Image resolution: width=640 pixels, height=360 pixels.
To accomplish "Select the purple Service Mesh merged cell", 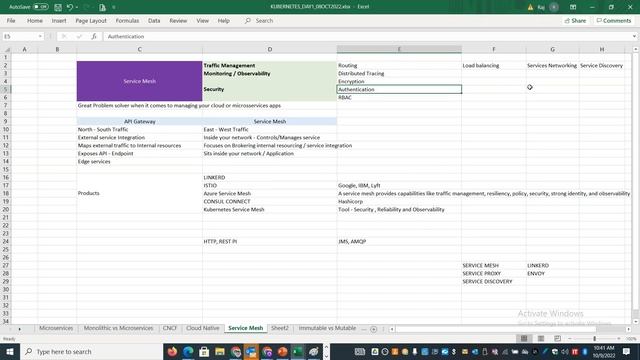I will point(139,81).
